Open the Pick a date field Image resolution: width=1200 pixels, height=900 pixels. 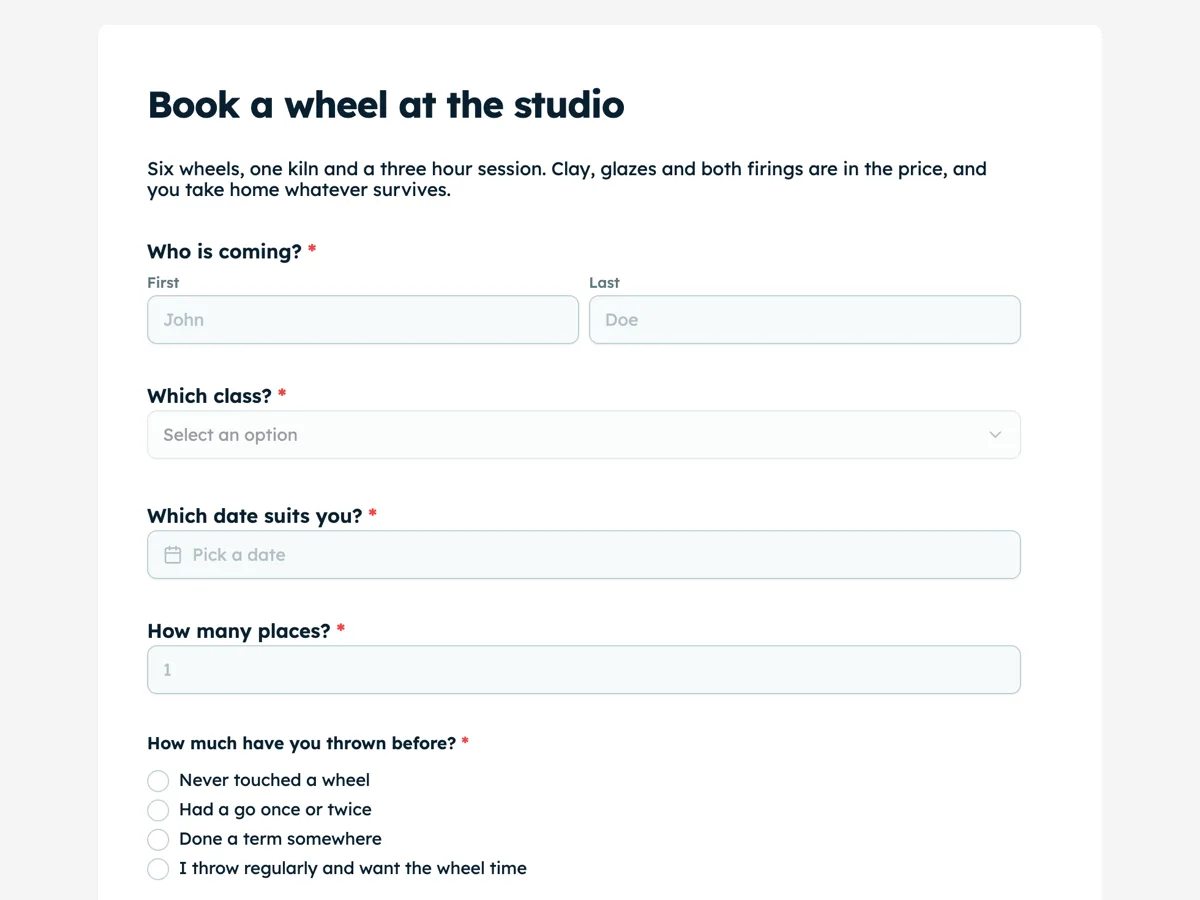[x=584, y=555]
